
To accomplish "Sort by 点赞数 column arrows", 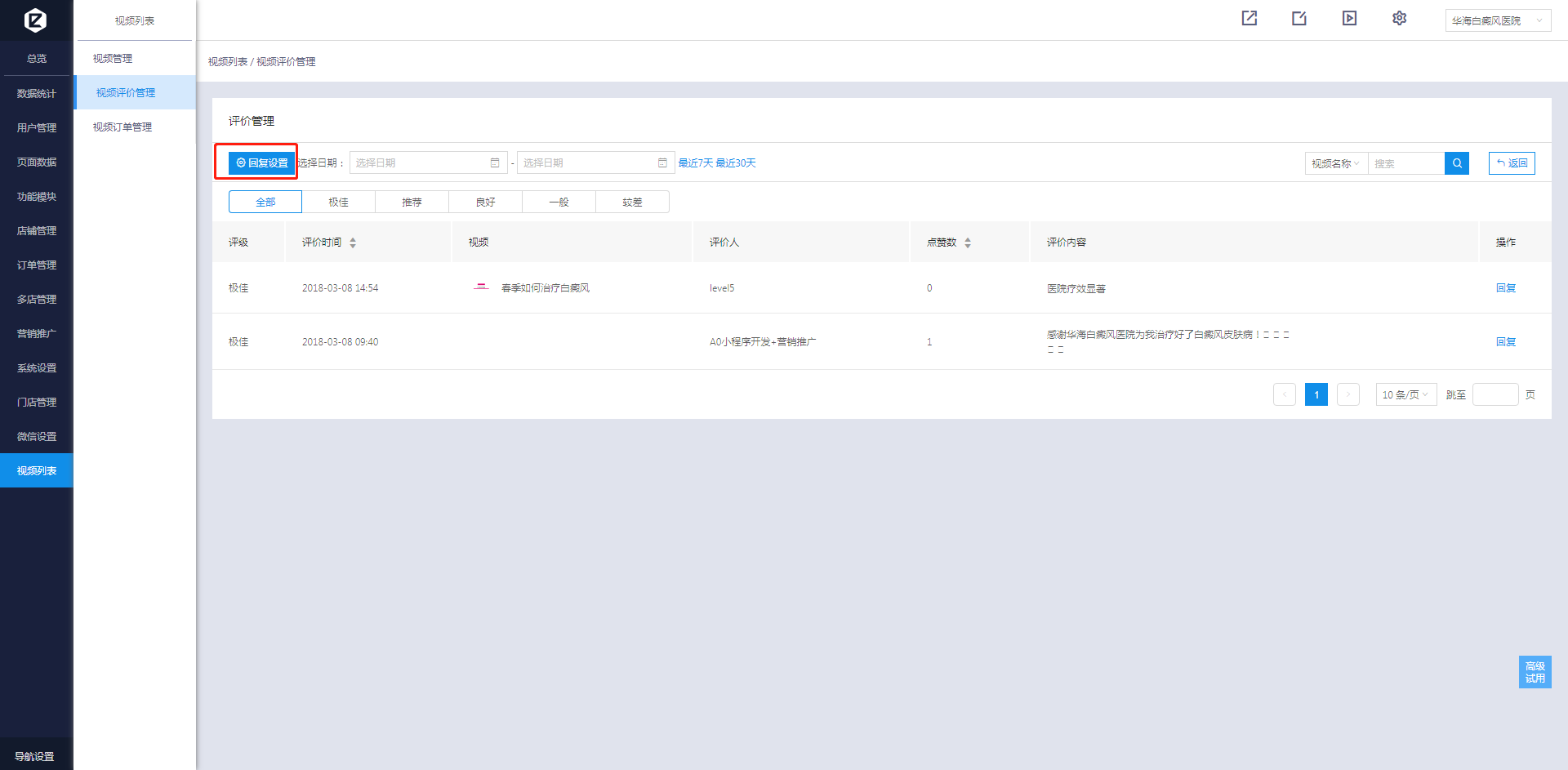I will (x=968, y=243).
